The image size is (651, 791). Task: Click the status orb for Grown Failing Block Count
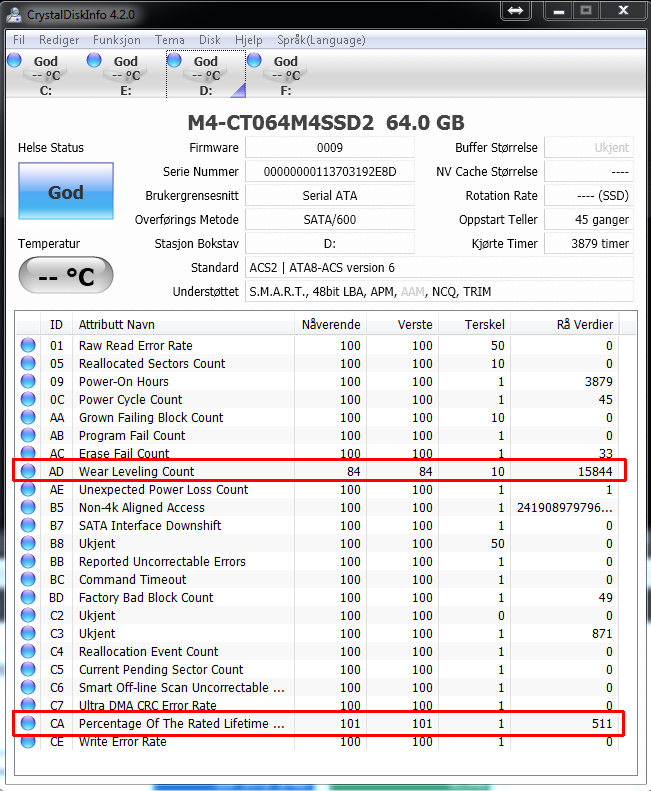[28, 417]
